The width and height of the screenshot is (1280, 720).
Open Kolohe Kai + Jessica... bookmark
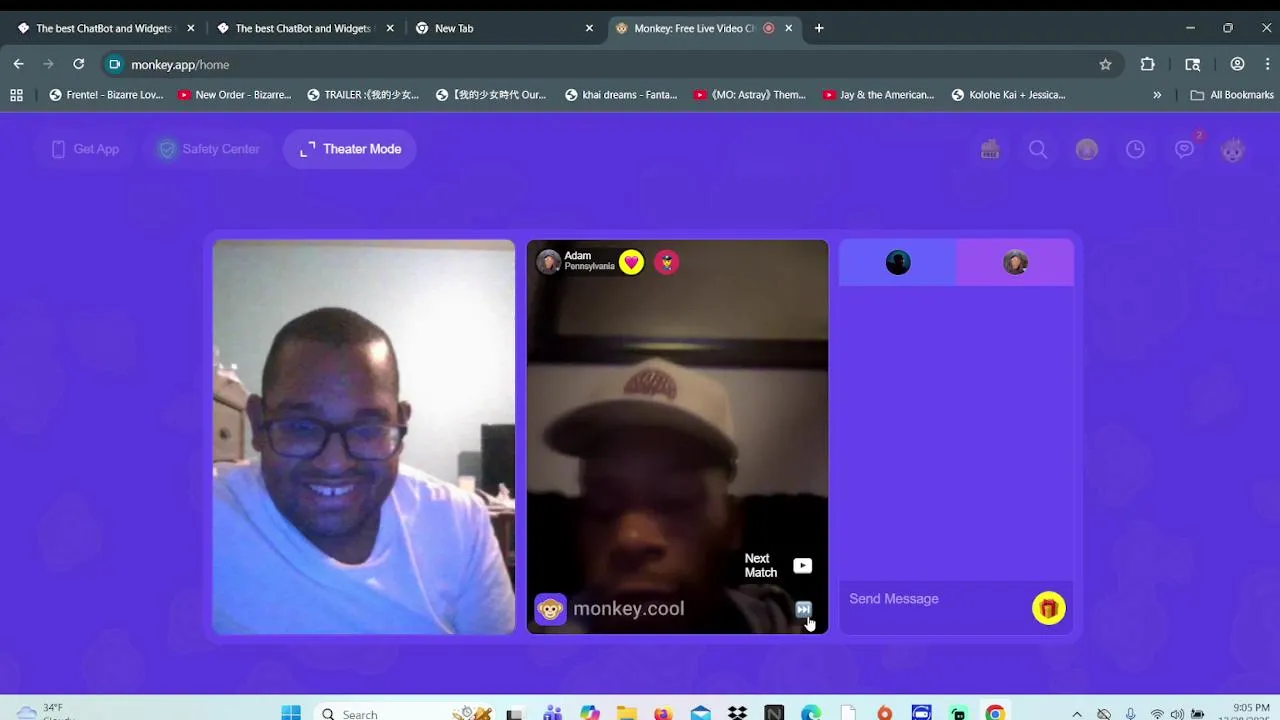[x=1008, y=95]
